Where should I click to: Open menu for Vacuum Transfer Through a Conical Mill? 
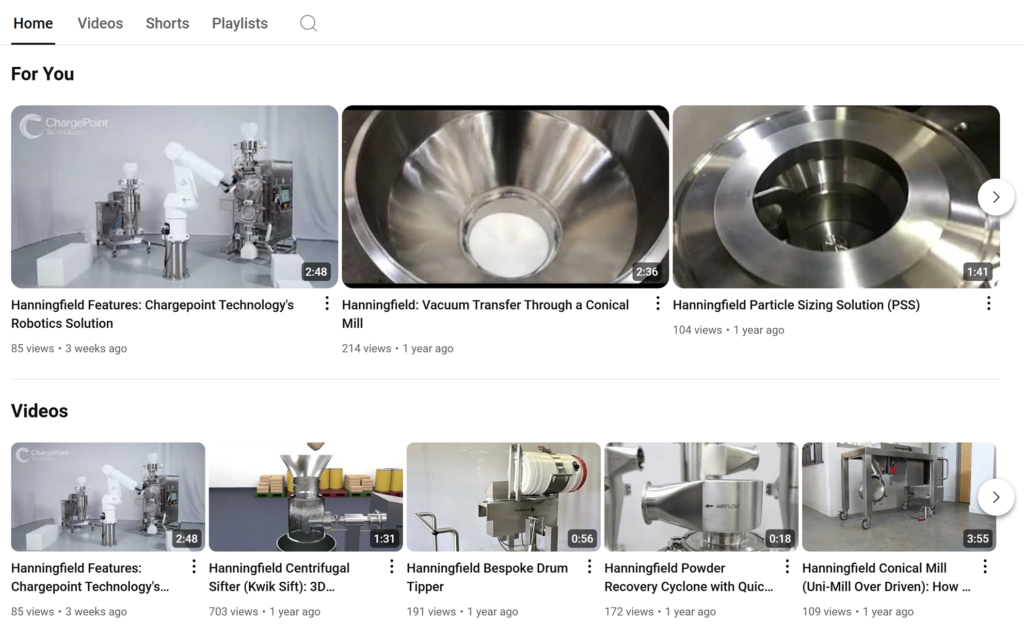[658, 304]
